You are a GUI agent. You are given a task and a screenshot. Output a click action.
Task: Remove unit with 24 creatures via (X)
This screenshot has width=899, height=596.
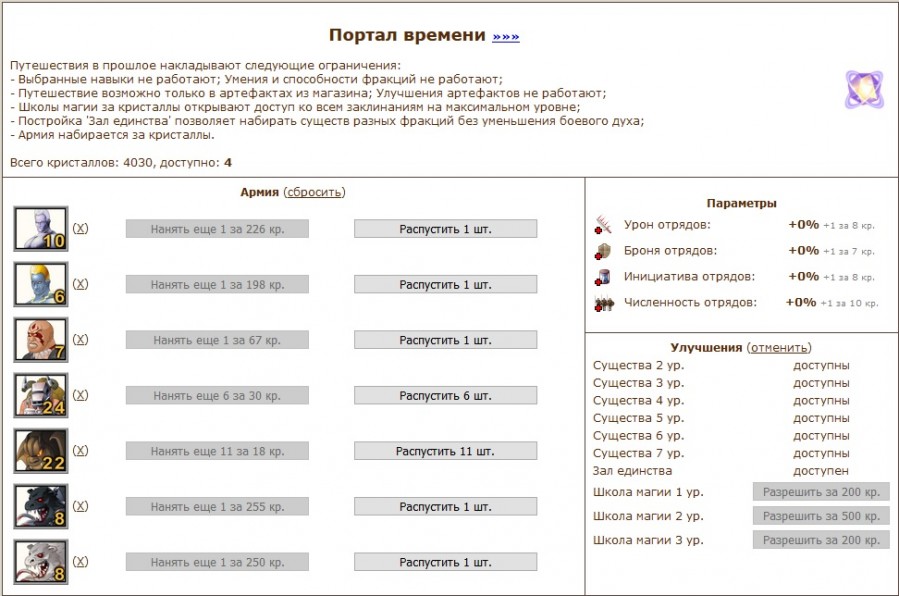click(80, 395)
